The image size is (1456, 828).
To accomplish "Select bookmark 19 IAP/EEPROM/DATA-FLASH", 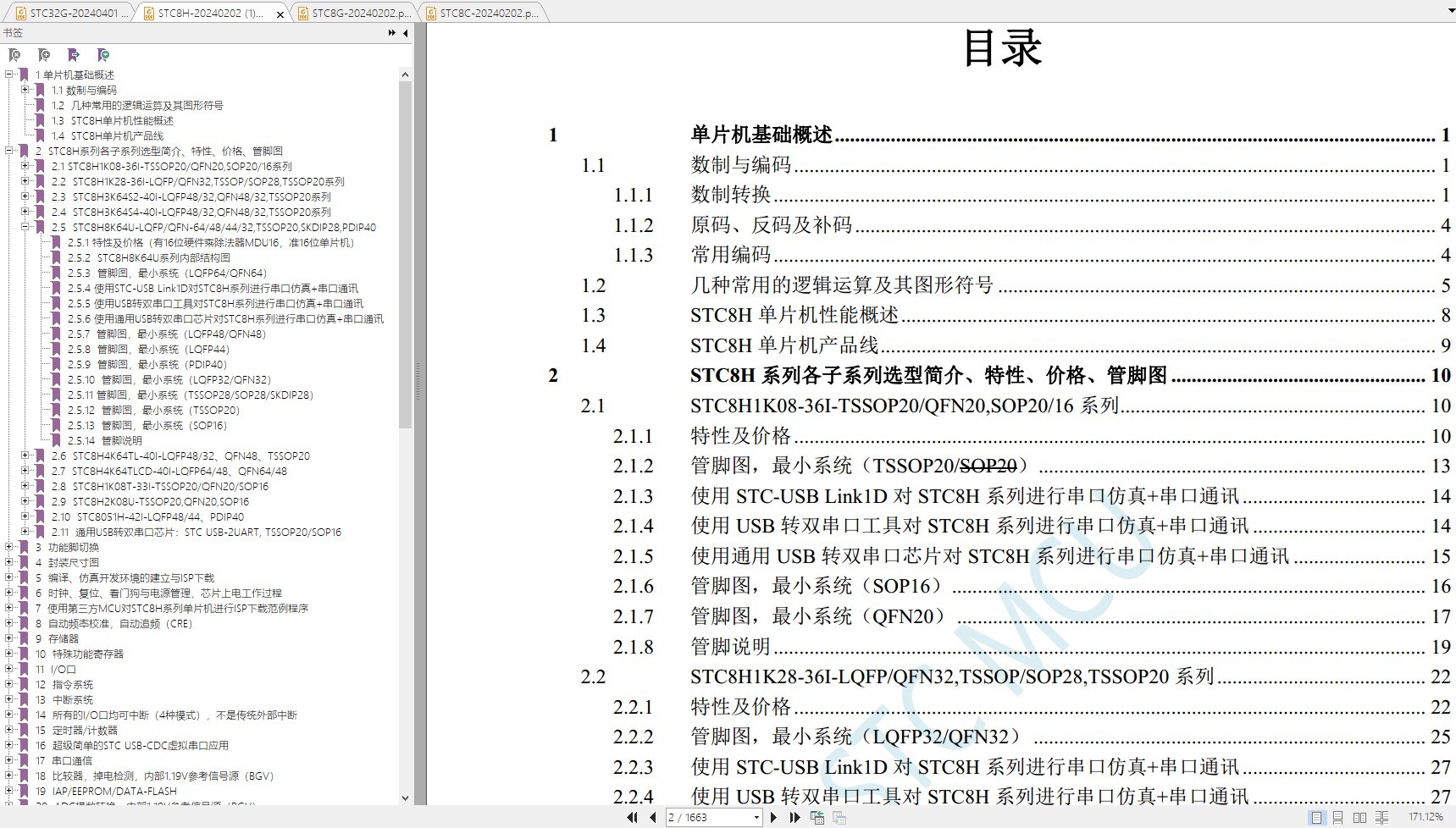I will pyautogui.click(x=106, y=792).
